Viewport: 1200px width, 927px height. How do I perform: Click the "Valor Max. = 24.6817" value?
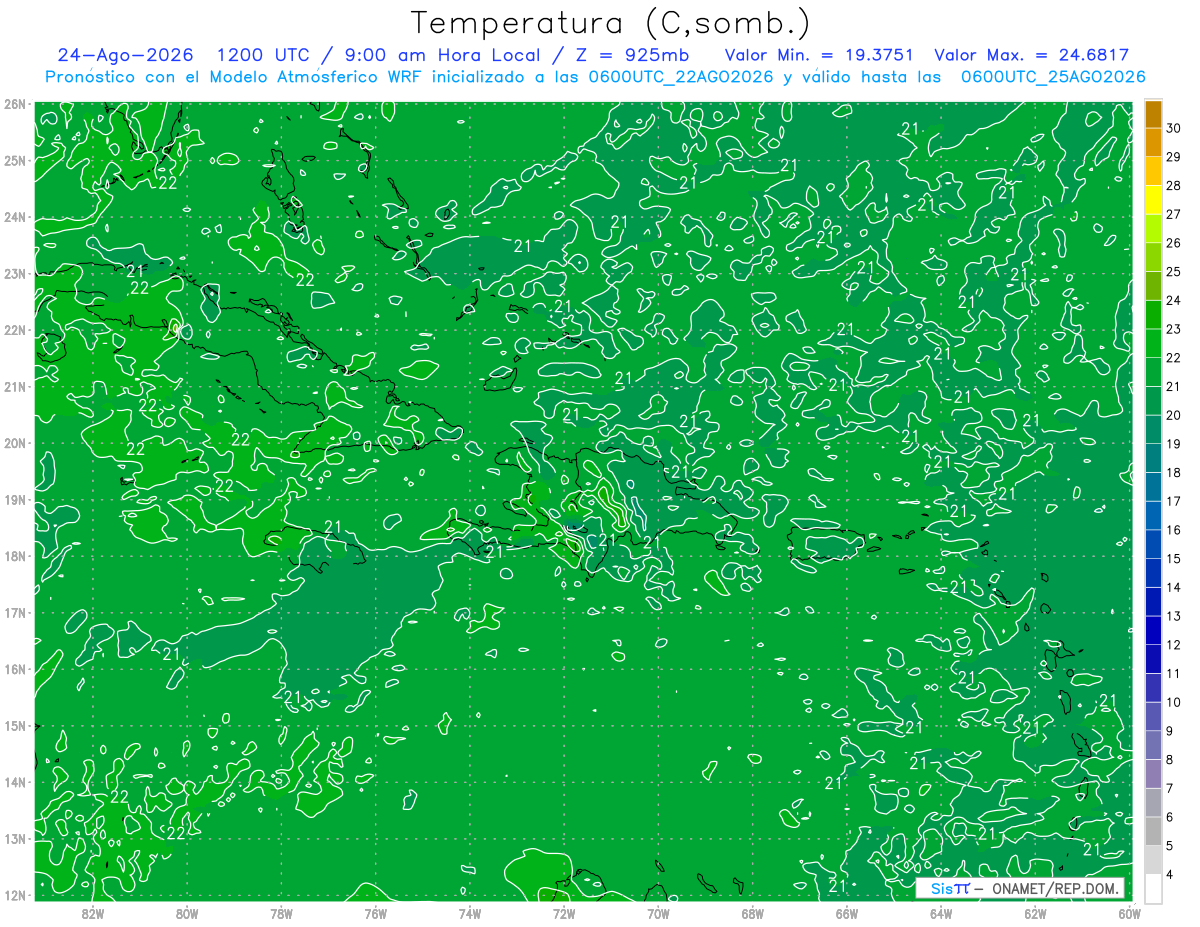coord(1031,55)
